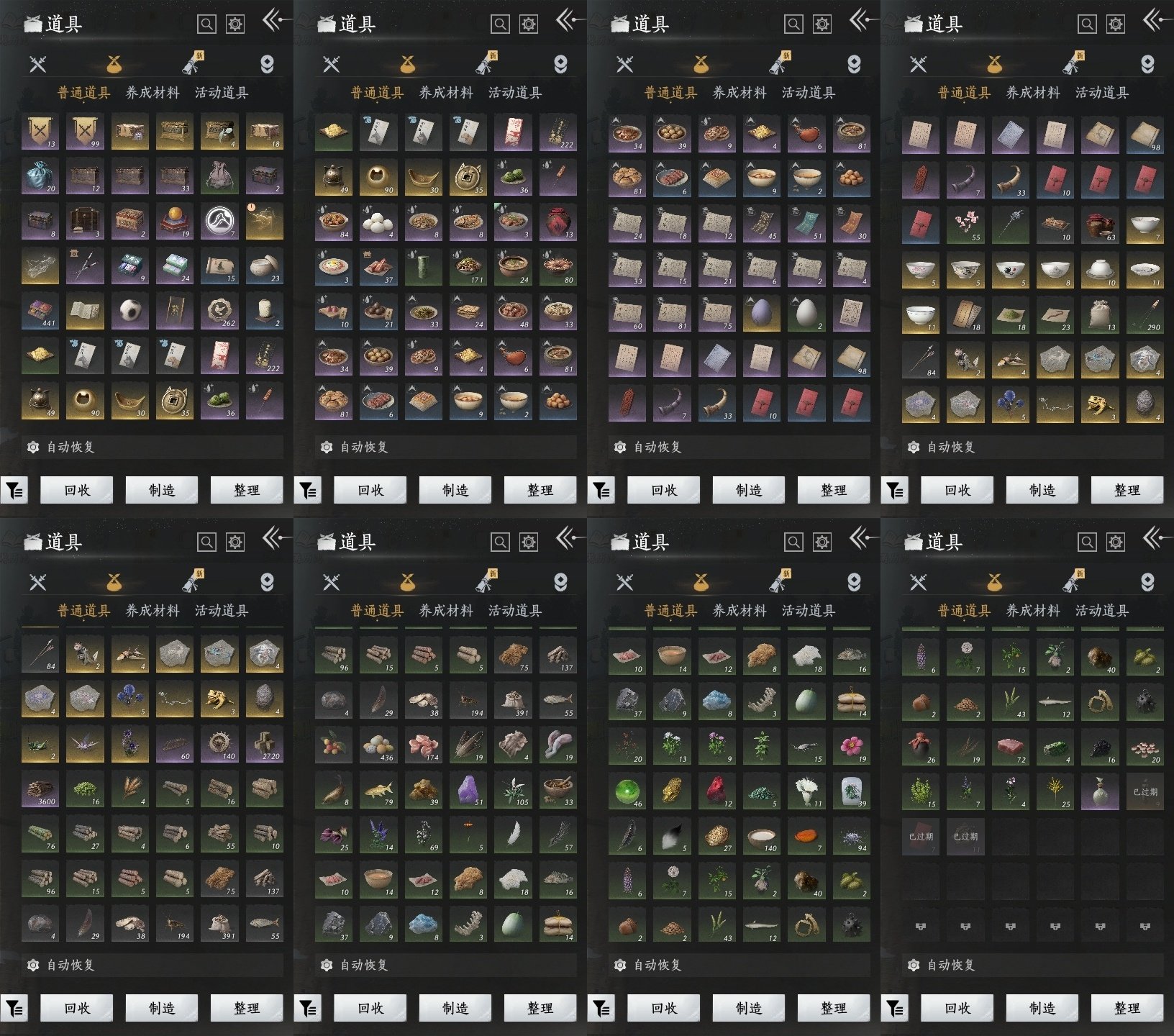This screenshot has width=1174, height=1036.
Task: Toggle filter icon beside 回收 in expired-items panel
Action: 894,1009
